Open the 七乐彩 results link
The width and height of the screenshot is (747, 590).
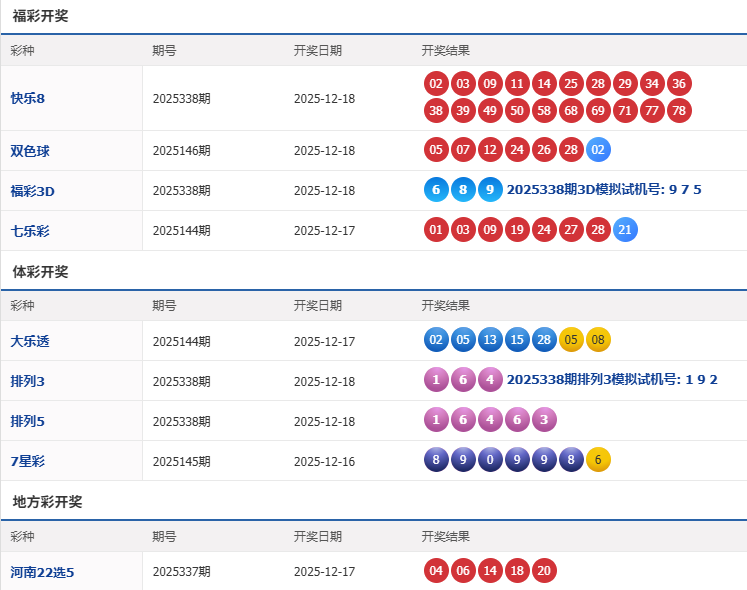click(30, 231)
